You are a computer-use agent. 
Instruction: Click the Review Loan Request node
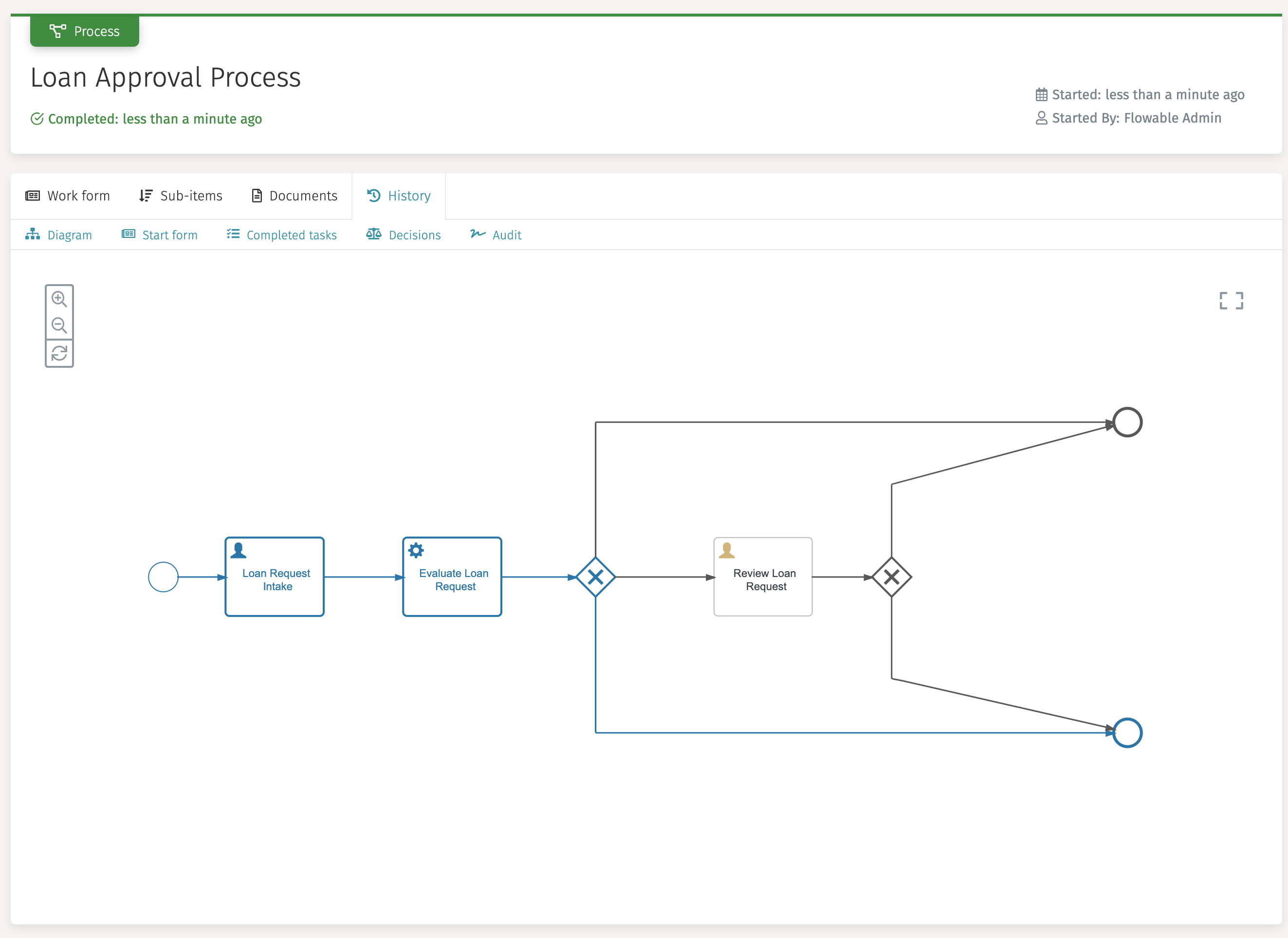click(x=762, y=577)
